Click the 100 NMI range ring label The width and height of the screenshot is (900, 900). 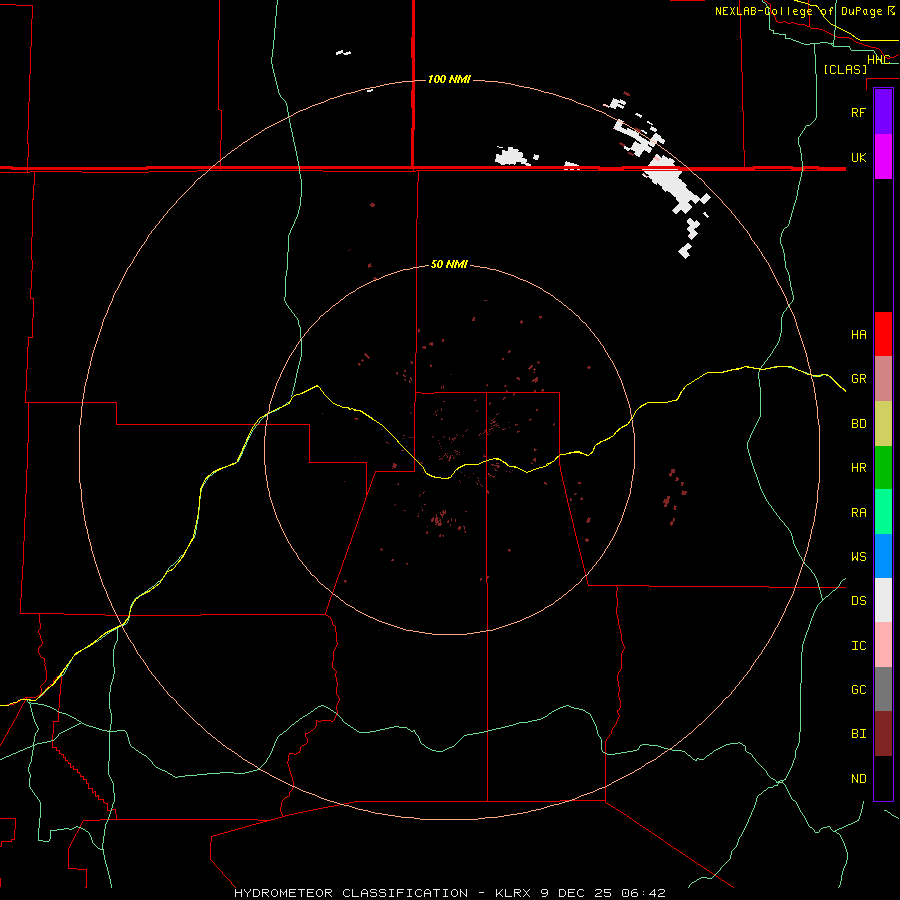[449, 79]
